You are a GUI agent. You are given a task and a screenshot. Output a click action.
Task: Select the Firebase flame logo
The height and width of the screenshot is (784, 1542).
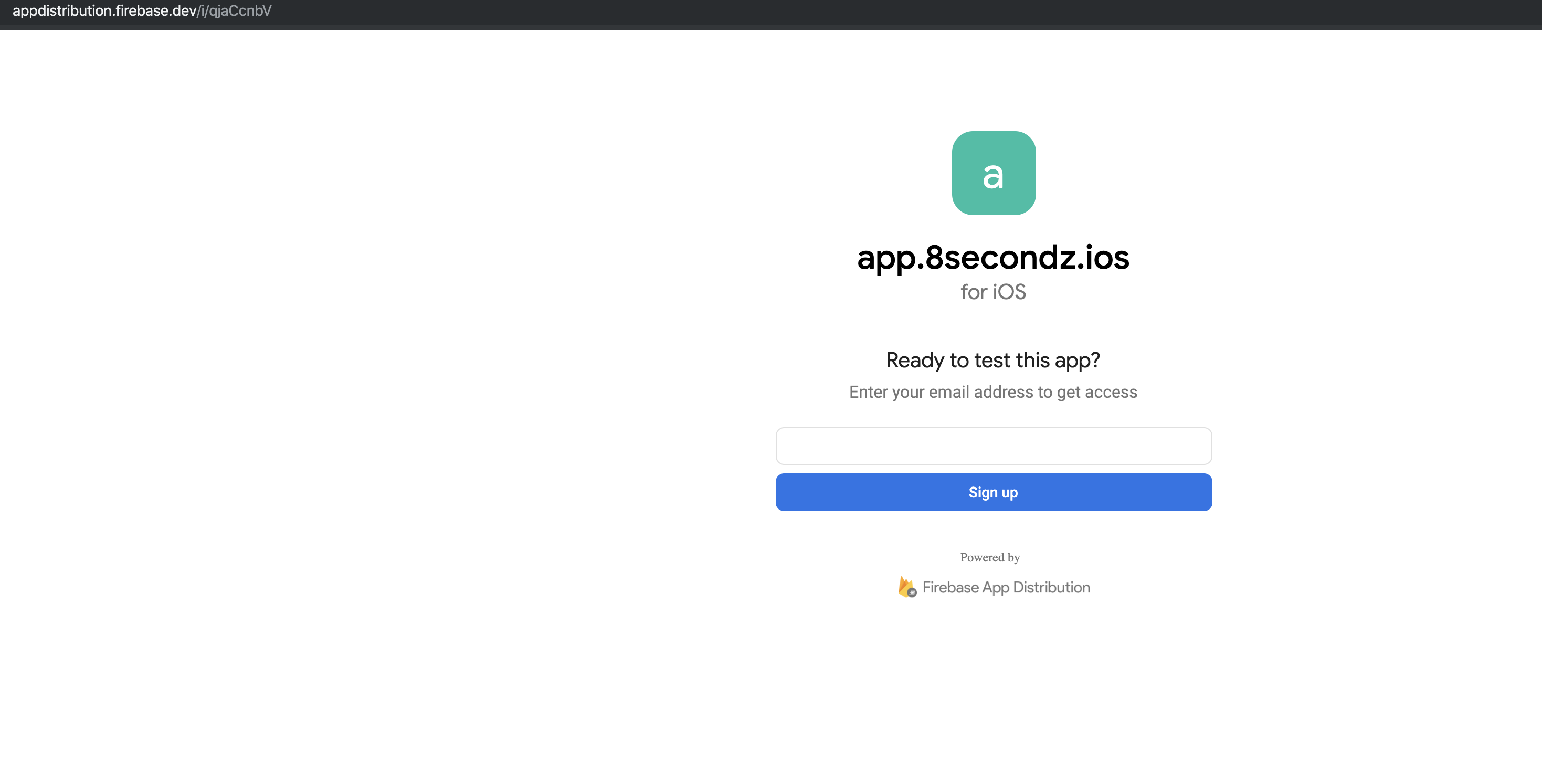(906, 587)
